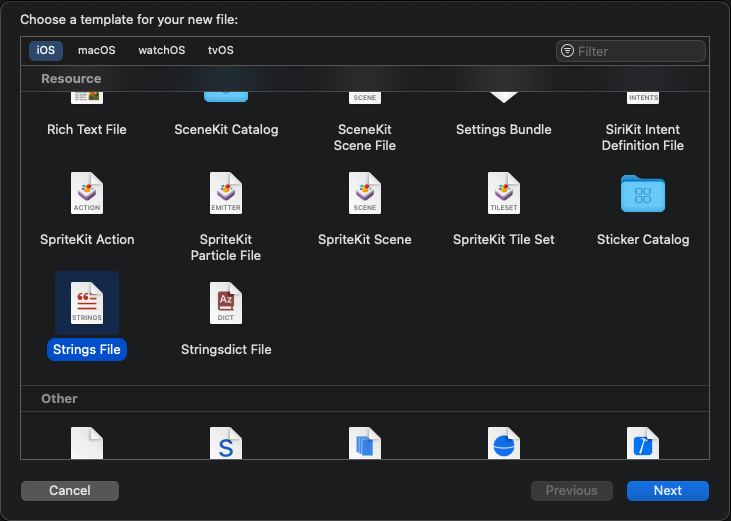Click the Previous button
Screen dimensions: 731x521
pyautogui.click(x=572, y=491)
